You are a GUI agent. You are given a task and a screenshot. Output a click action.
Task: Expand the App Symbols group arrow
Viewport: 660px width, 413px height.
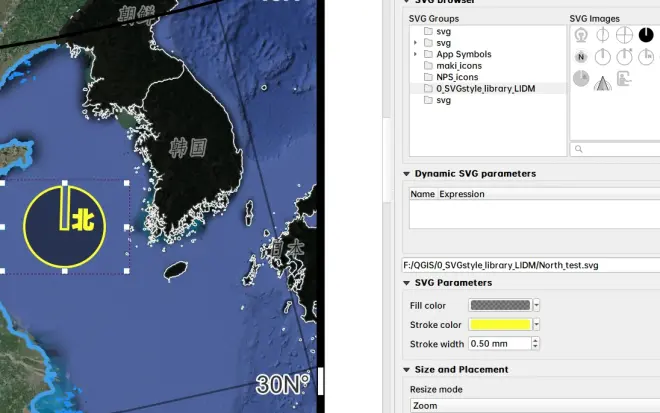pos(415,54)
